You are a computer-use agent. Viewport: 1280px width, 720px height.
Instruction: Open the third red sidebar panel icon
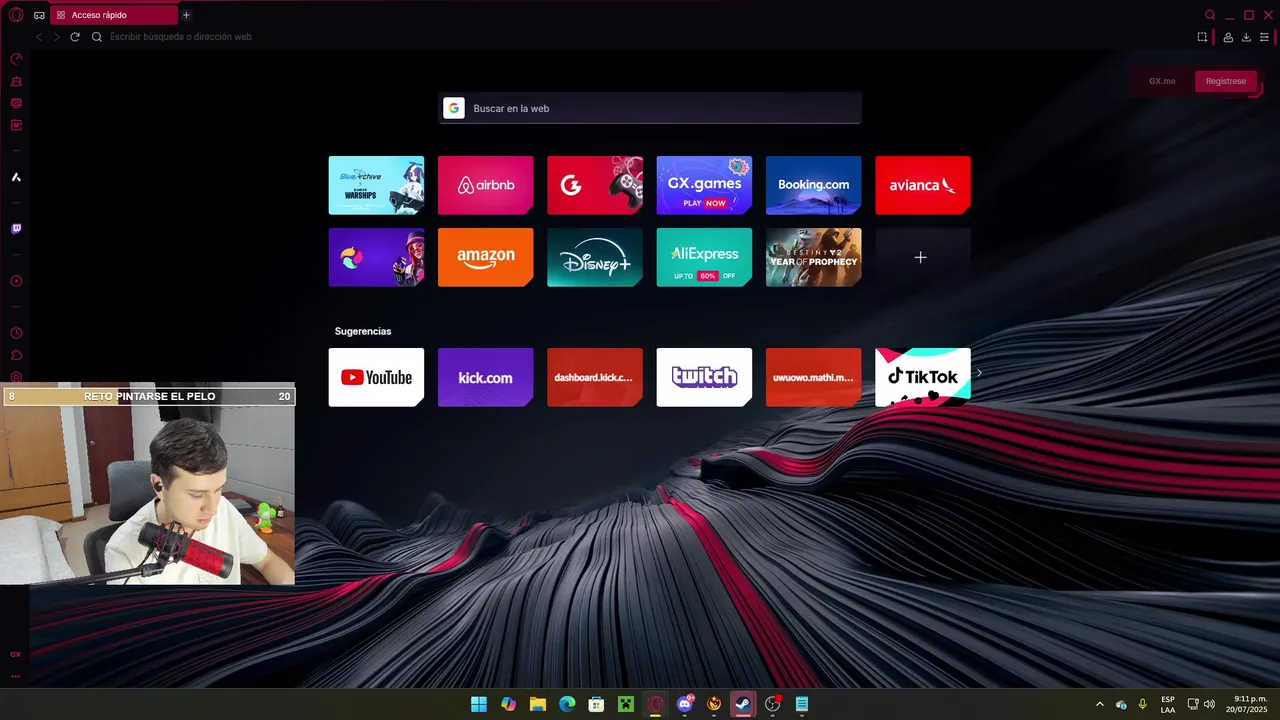pyautogui.click(x=16, y=103)
